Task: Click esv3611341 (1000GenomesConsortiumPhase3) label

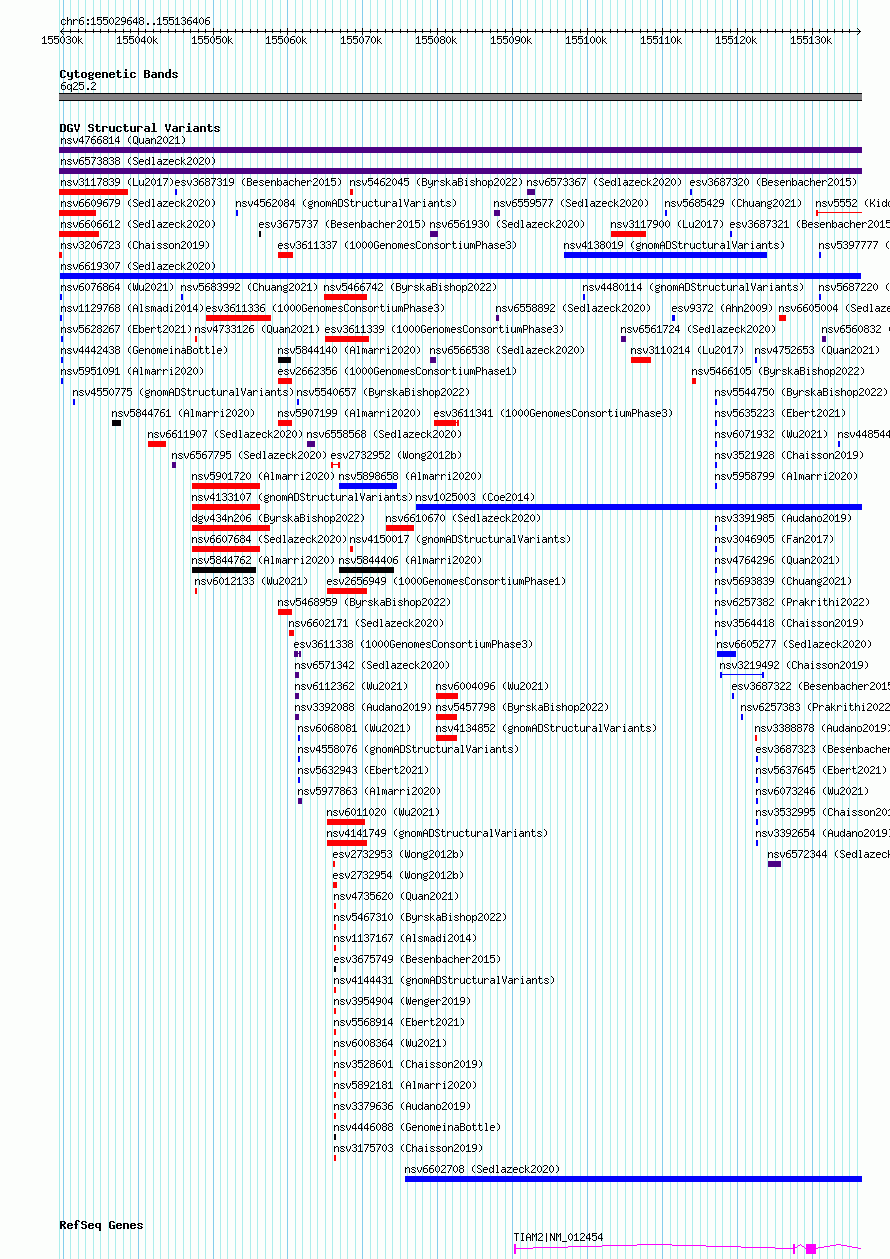Action: pos(553,413)
